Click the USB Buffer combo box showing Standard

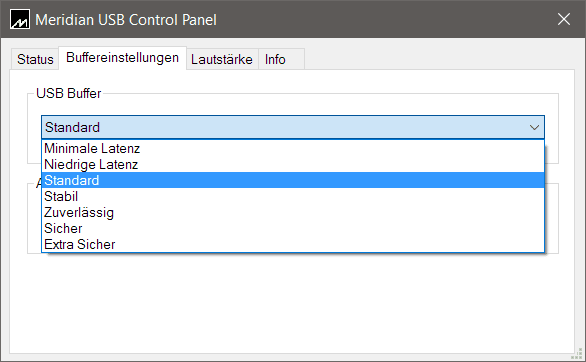(293, 127)
